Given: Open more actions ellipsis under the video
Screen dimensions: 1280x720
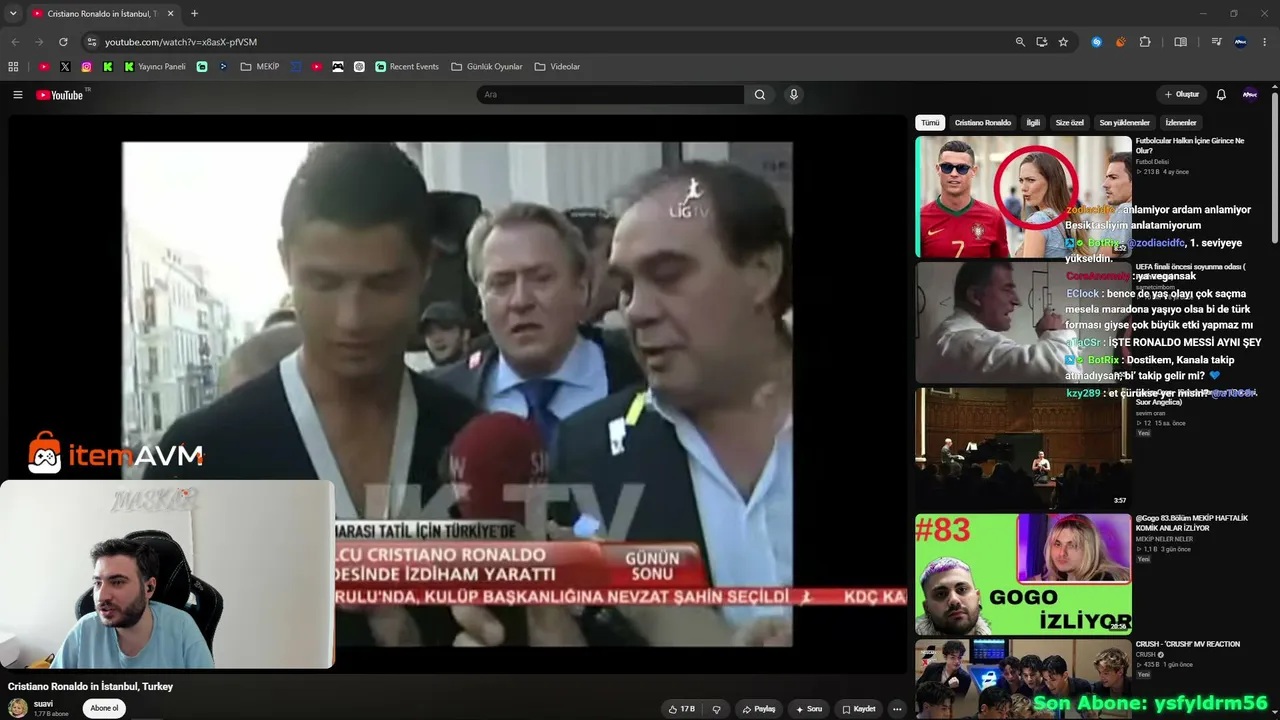Looking at the screenshot, I should (897, 709).
